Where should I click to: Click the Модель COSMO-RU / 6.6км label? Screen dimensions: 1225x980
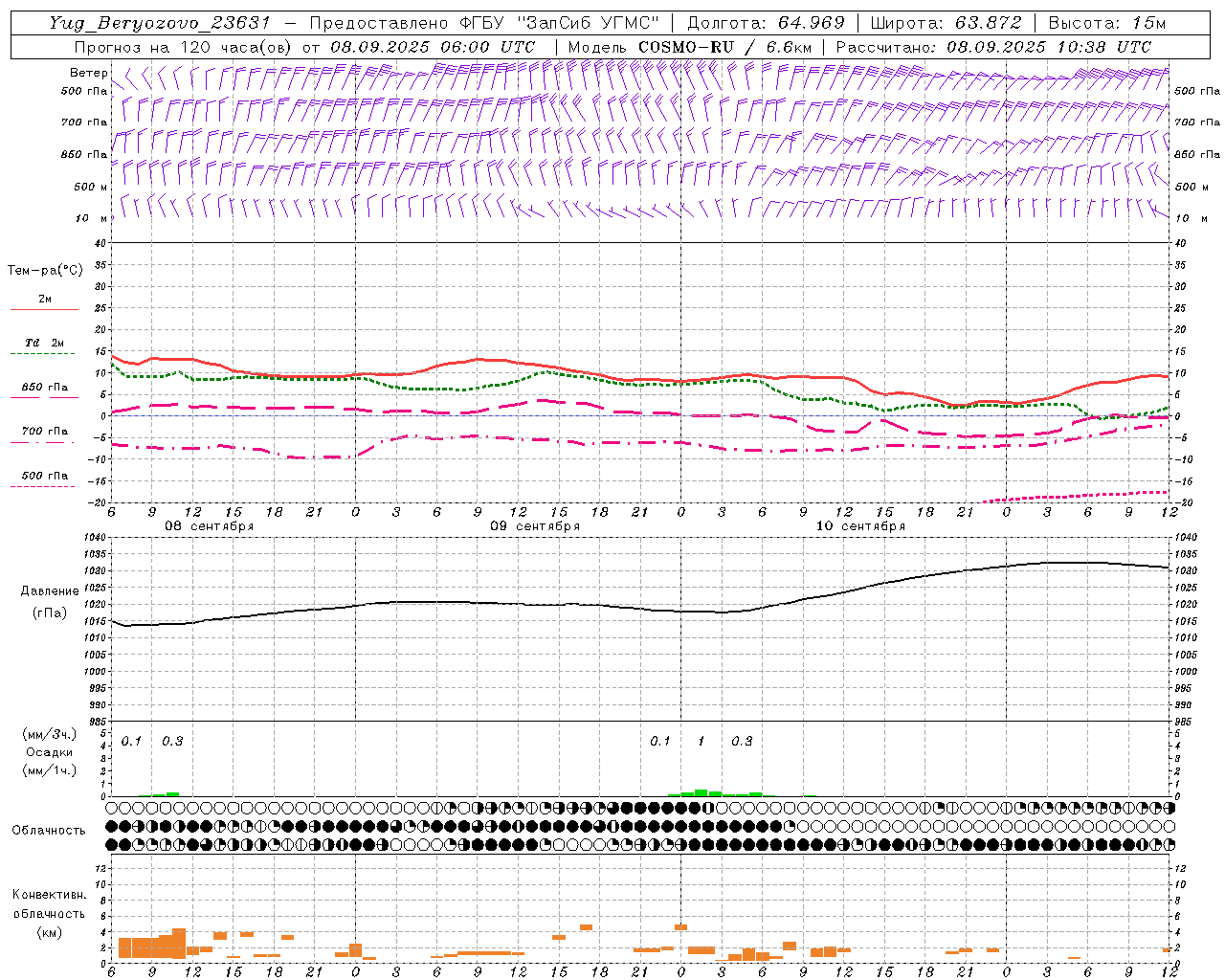point(690,47)
